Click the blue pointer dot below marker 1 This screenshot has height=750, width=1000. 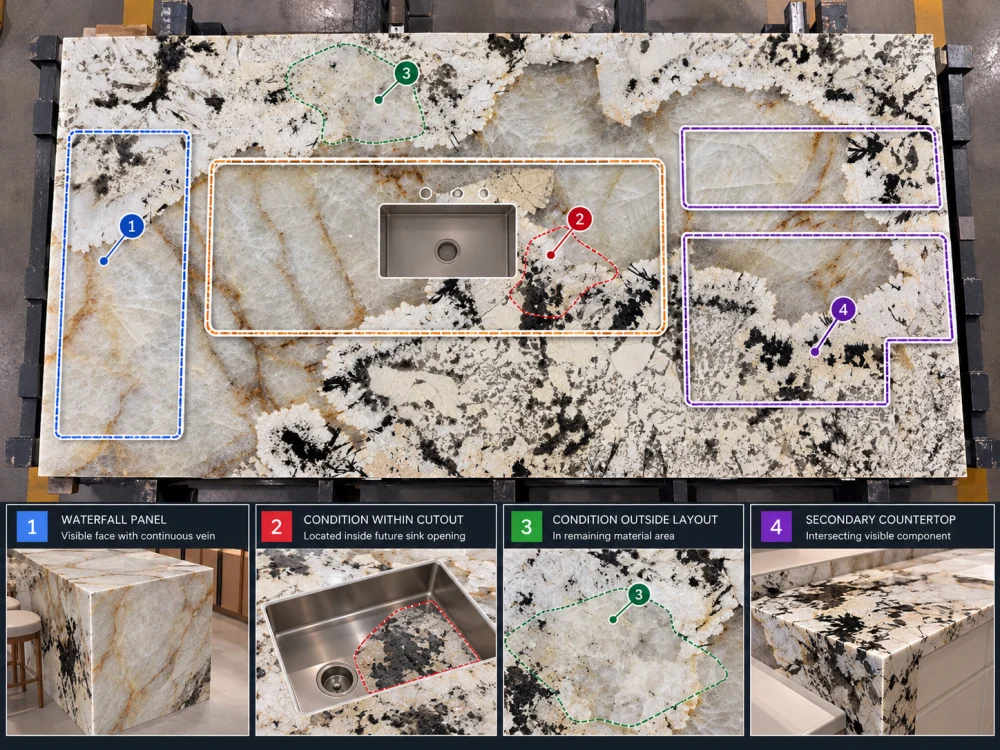[103, 261]
